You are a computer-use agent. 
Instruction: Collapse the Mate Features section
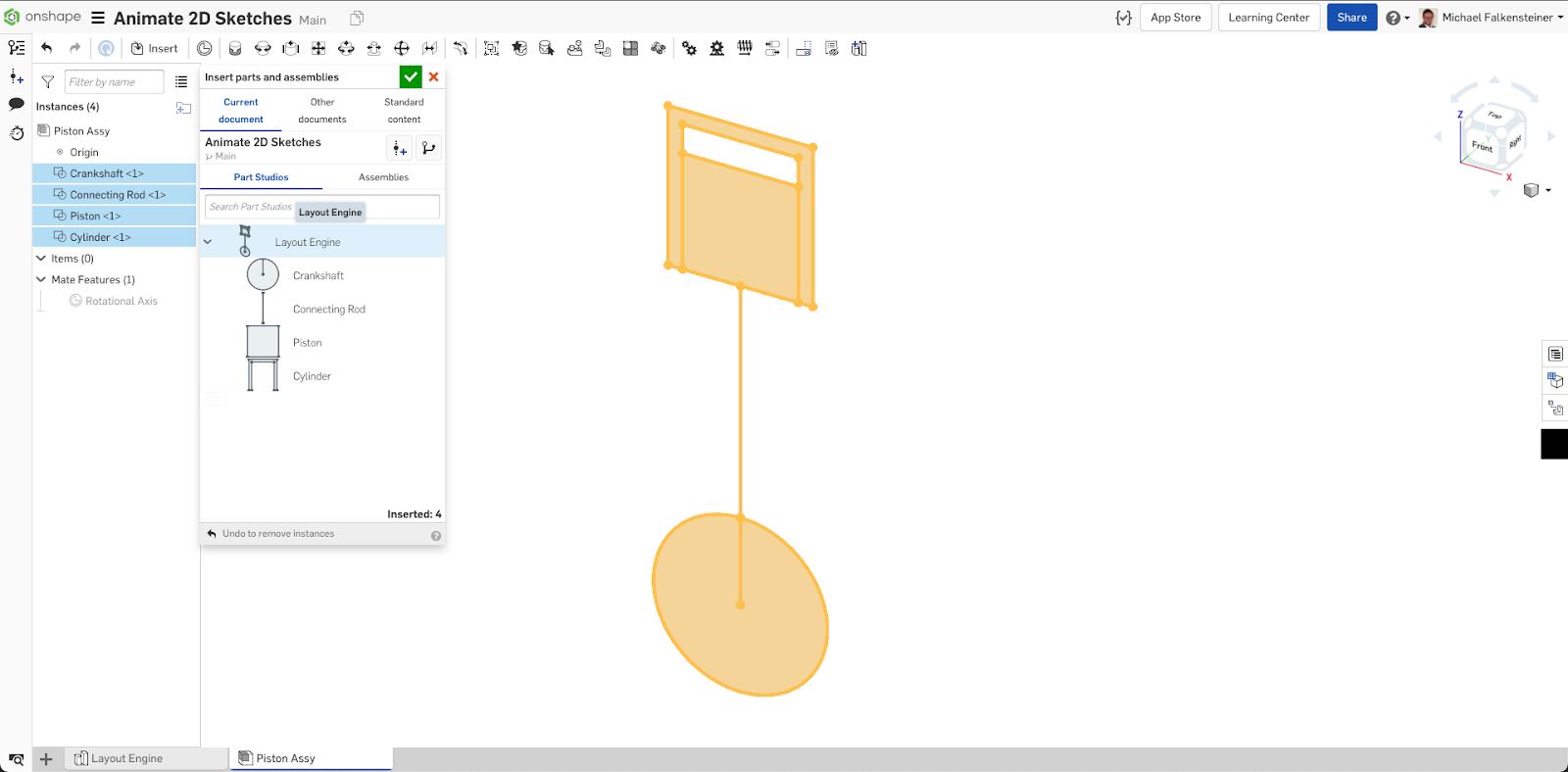[41, 279]
